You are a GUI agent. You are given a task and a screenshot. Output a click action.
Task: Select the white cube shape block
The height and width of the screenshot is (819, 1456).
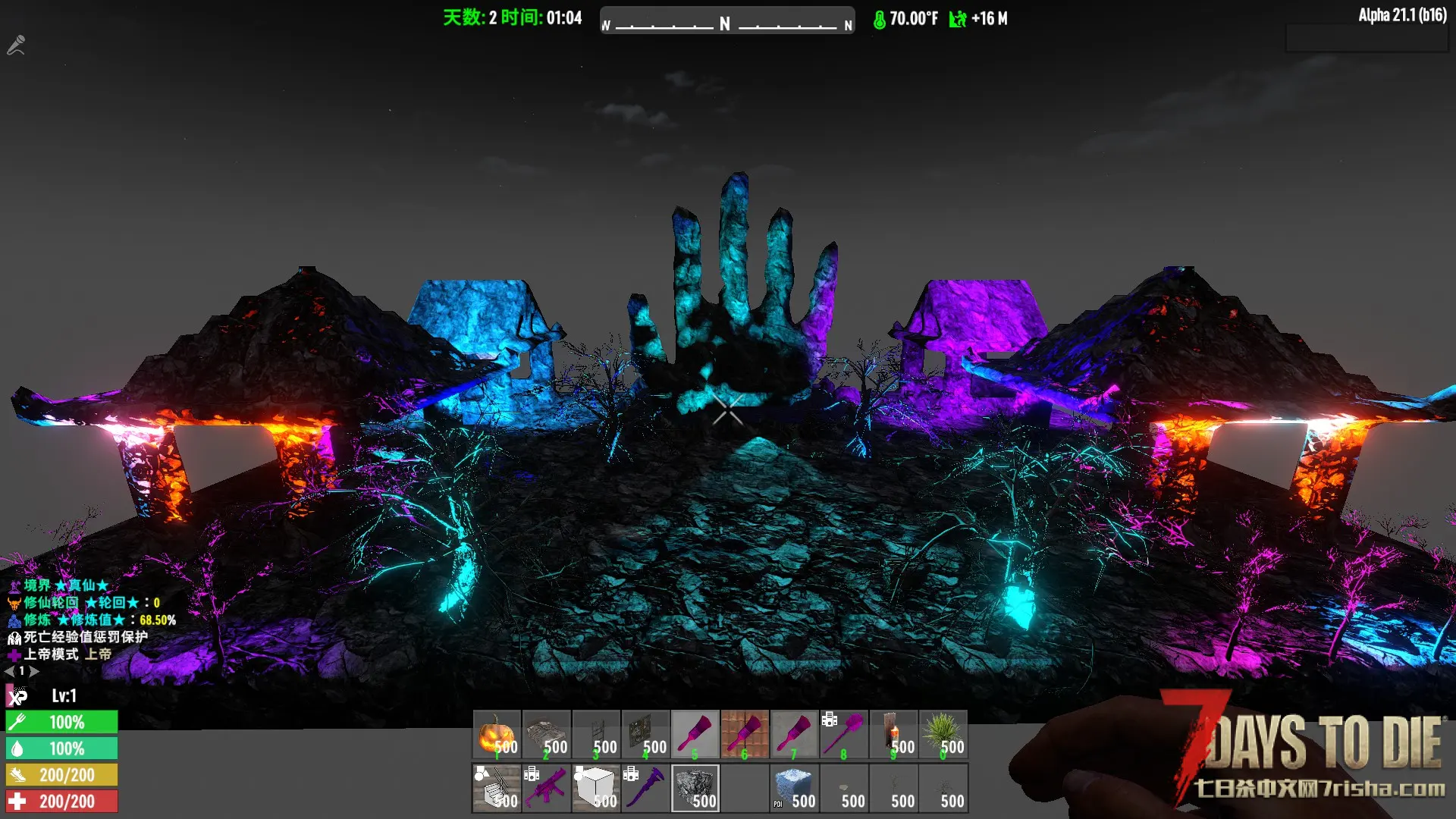(596, 788)
